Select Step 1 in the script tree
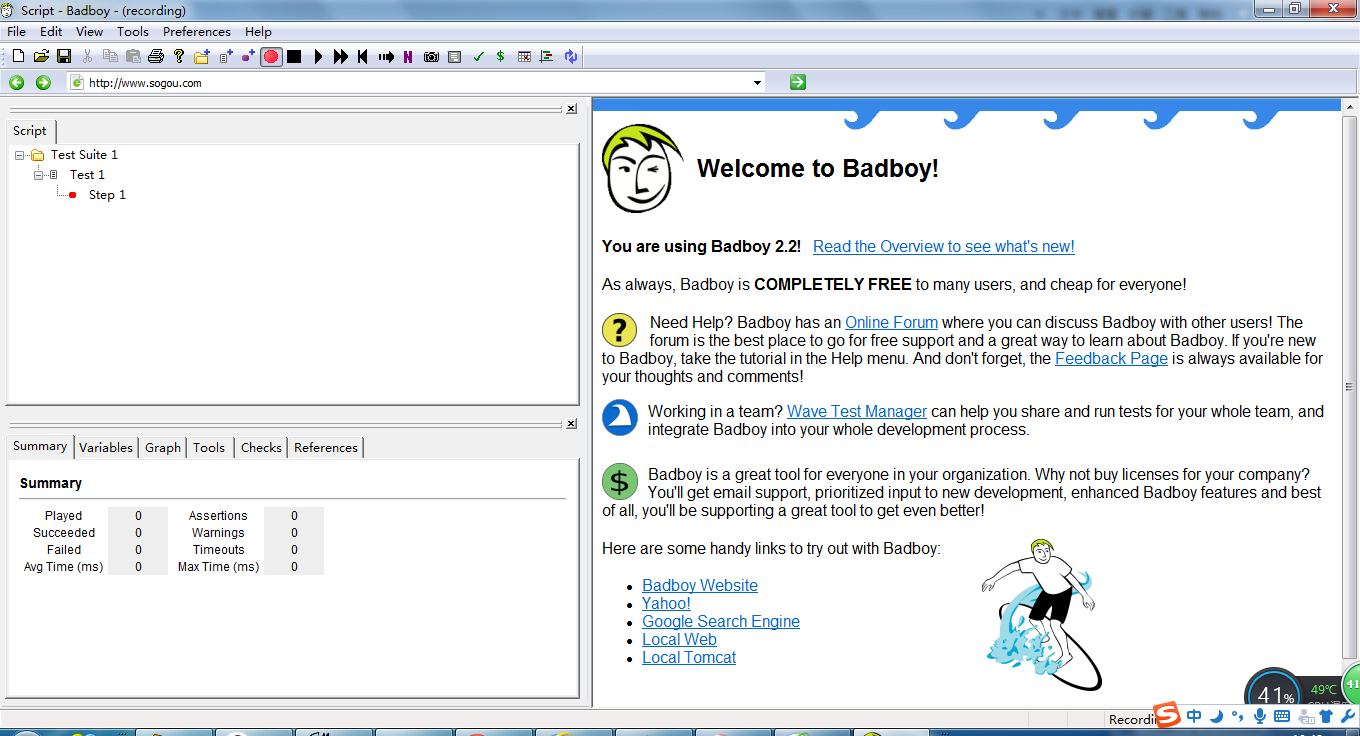1360x736 pixels. (107, 195)
